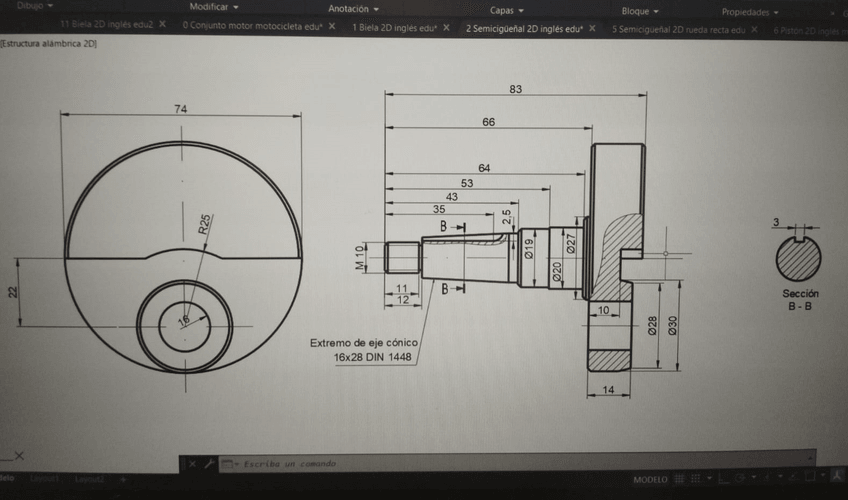Select the Ø30 diameter dimension
Image resolution: width=848 pixels, height=500 pixels.
[672, 326]
